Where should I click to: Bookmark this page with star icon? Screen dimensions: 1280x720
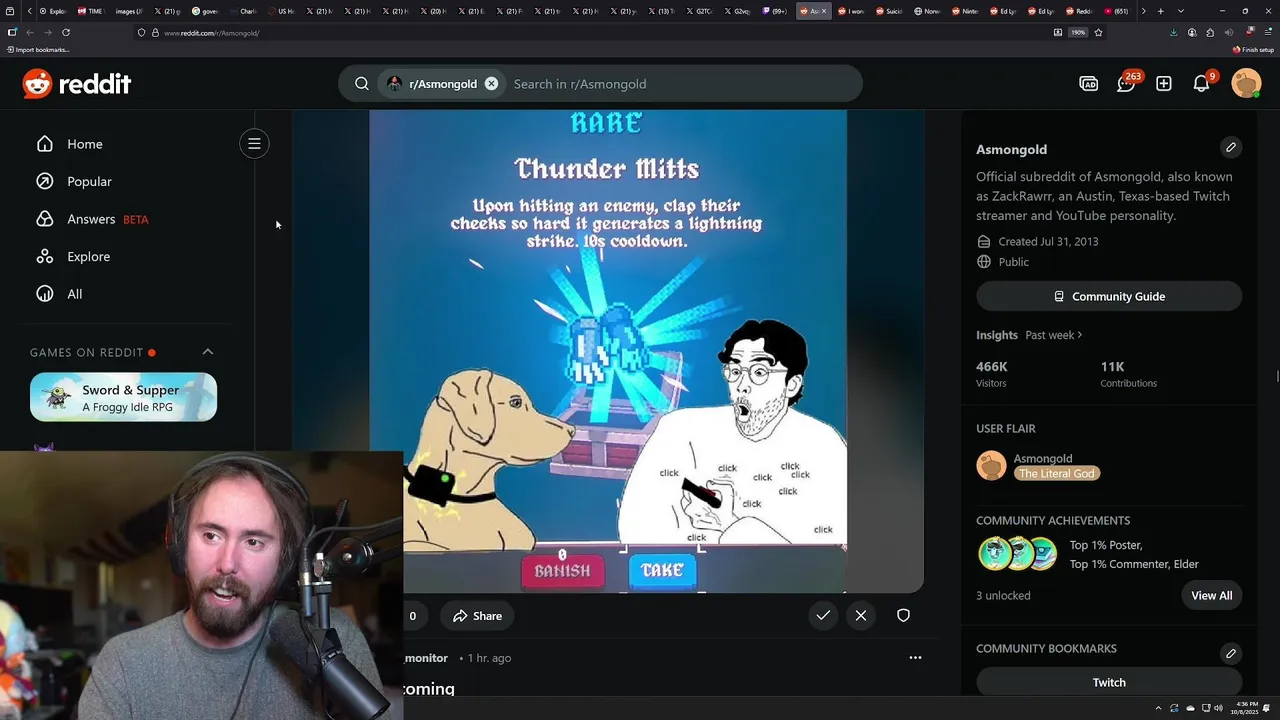click(x=1098, y=32)
